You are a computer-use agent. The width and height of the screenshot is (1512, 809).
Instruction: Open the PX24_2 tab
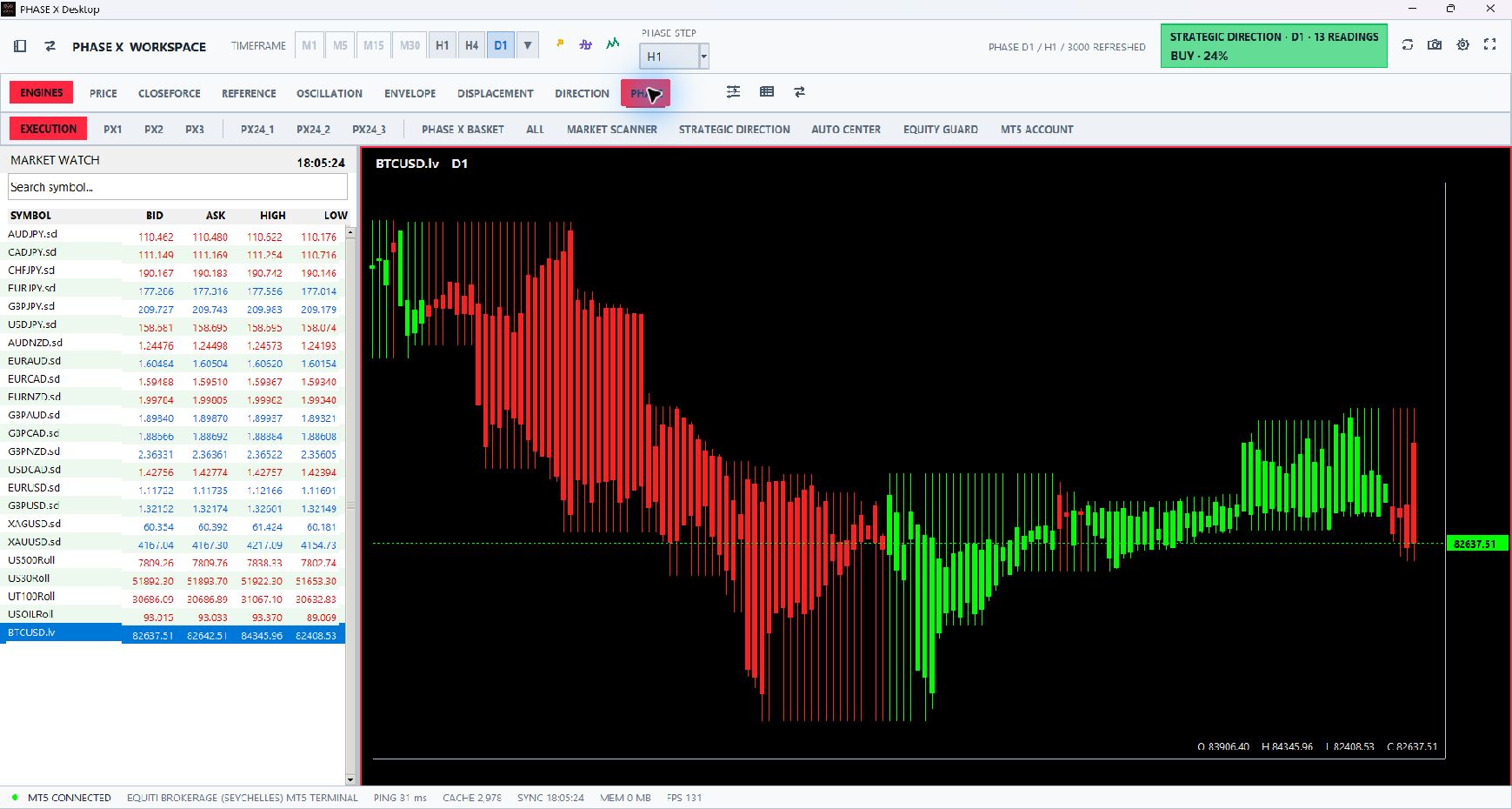[313, 130]
